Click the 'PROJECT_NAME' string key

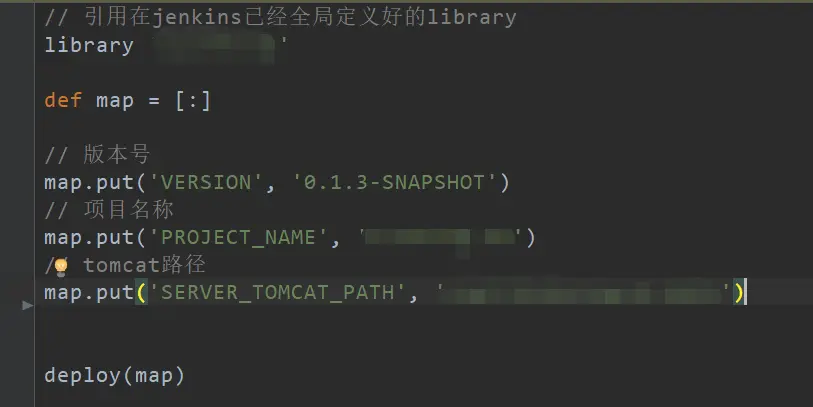tap(239, 237)
